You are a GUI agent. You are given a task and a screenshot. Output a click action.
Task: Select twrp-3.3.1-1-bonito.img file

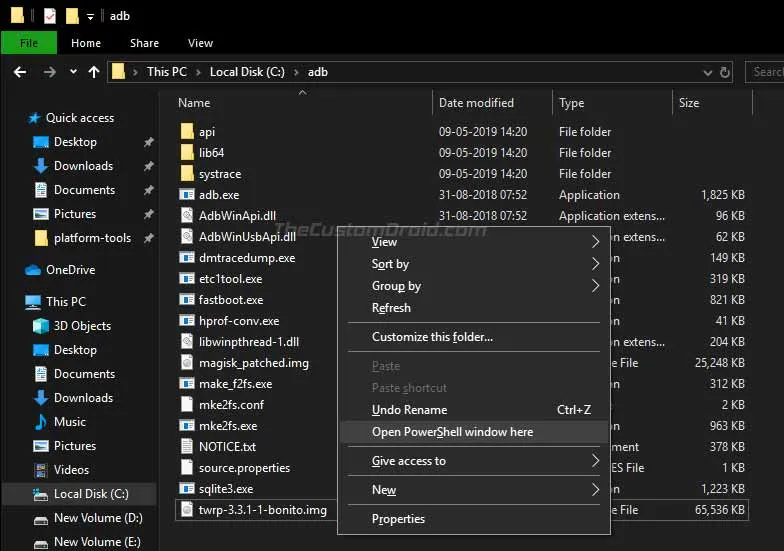pyautogui.click(x=262, y=510)
